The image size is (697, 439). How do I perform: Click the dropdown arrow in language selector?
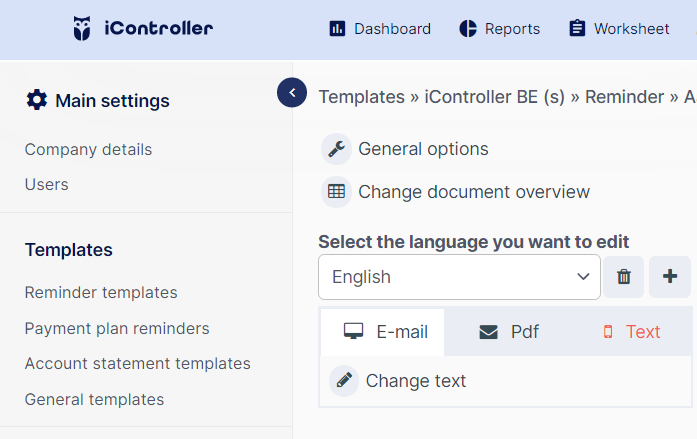click(583, 277)
